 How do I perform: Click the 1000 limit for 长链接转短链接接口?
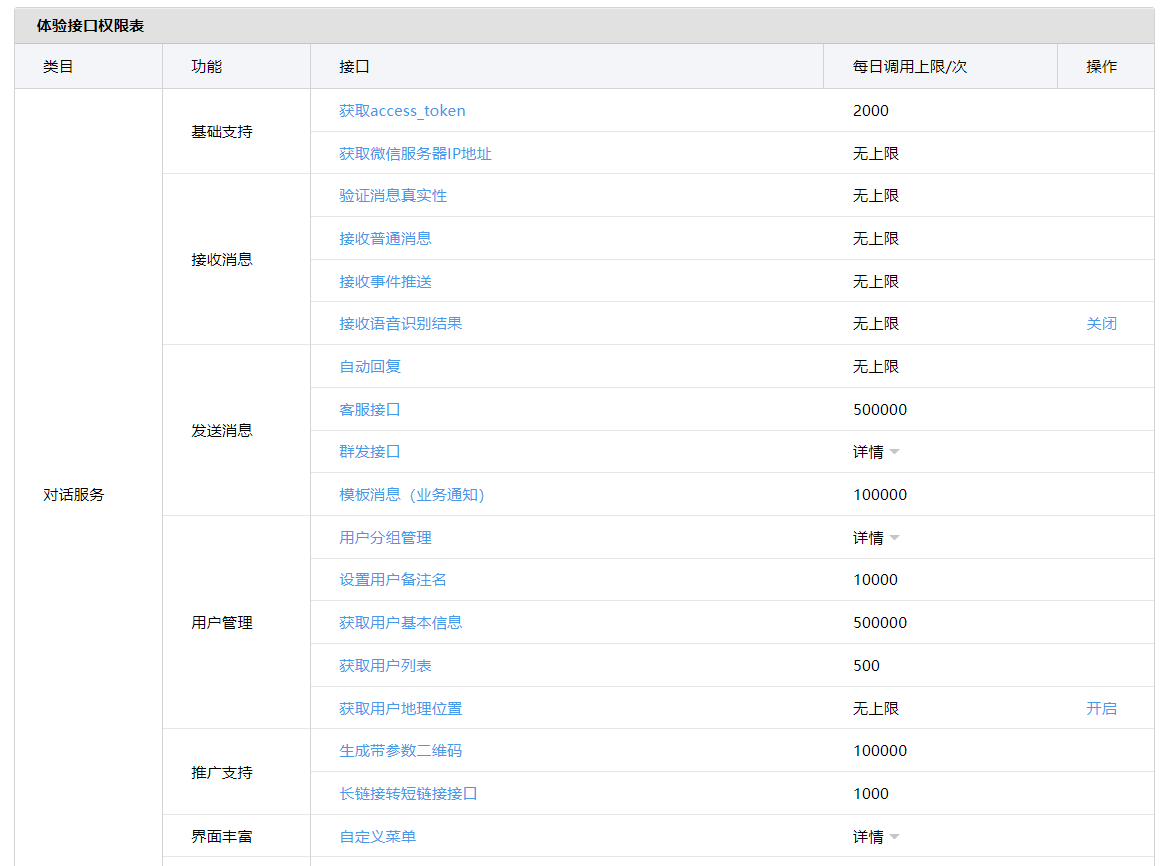[x=871, y=794]
